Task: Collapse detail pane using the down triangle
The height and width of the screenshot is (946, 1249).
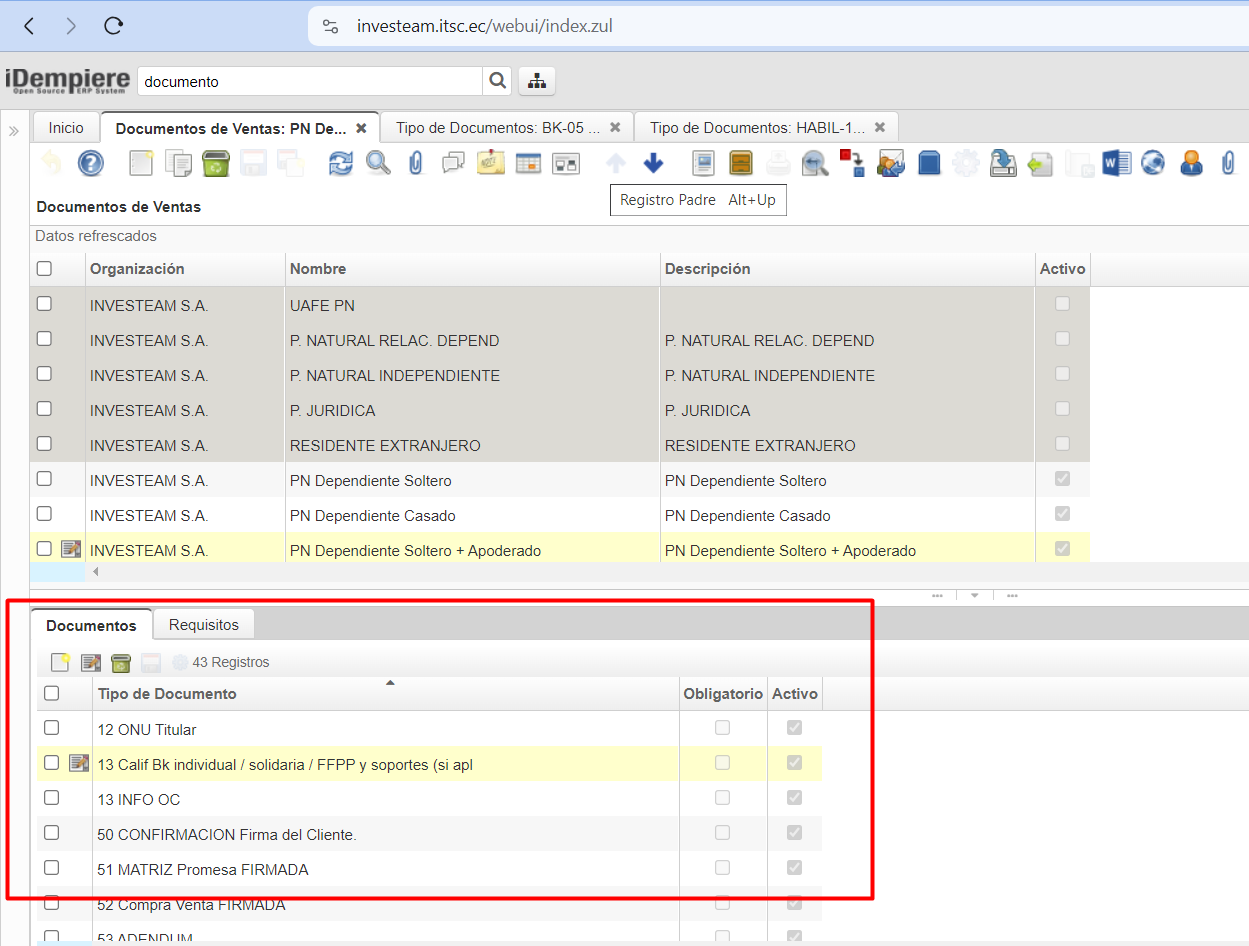Action: point(974,595)
